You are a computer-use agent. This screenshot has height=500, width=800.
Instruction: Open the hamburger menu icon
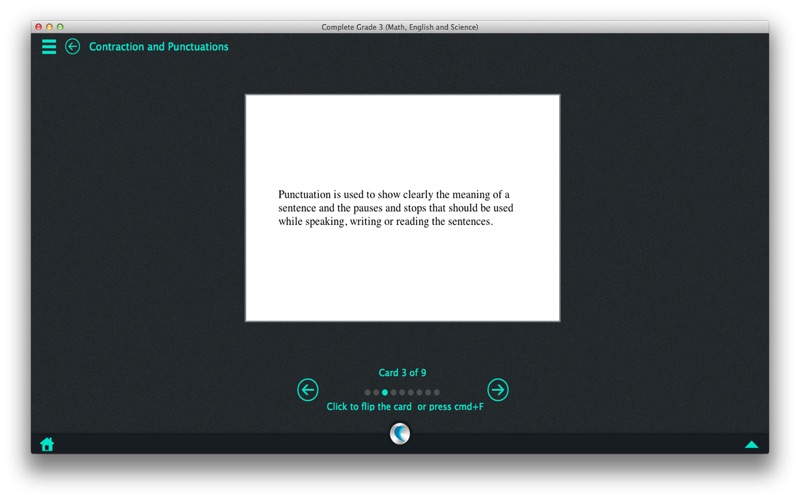pos(49,46)
